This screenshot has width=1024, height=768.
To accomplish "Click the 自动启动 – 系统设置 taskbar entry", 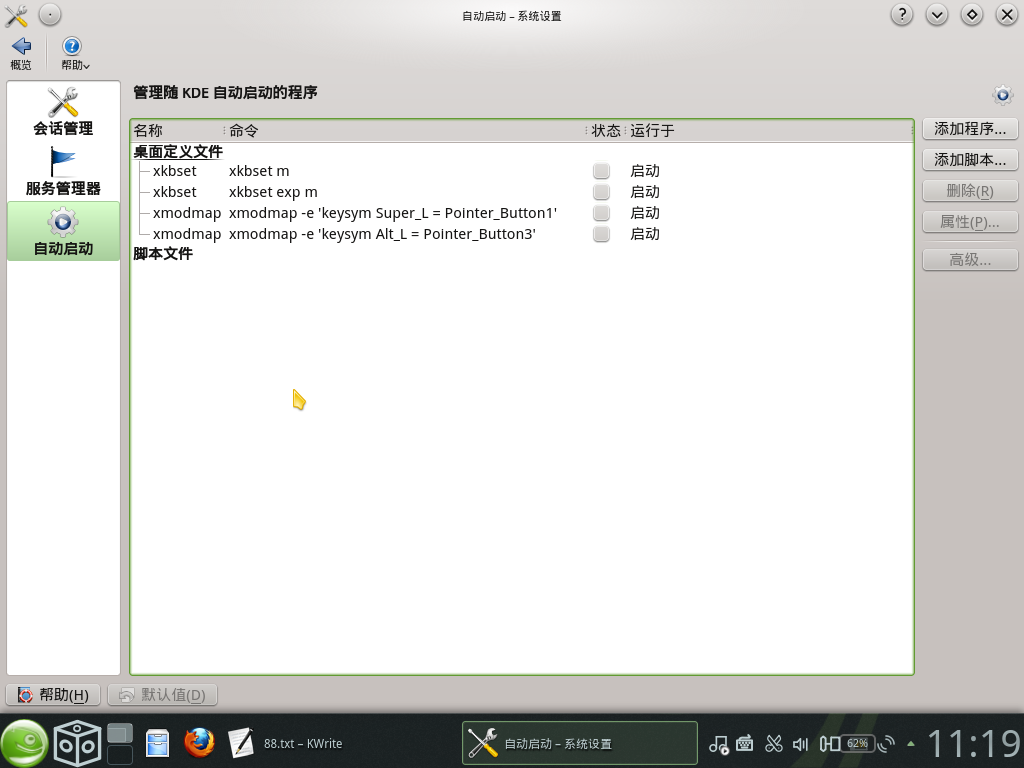I will coord(579,743).
